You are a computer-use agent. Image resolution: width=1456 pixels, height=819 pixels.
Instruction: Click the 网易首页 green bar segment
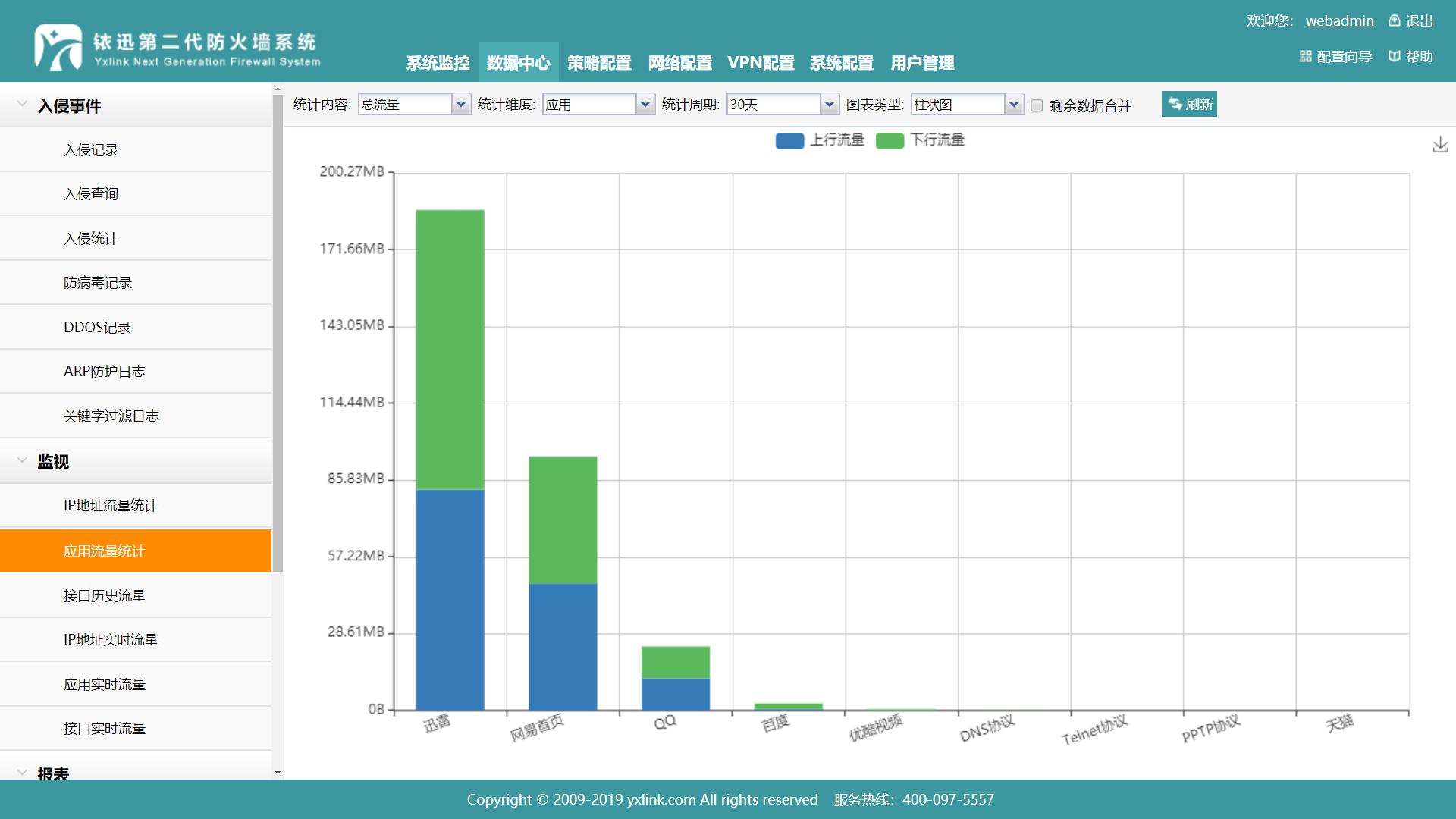[x=563, y=520]
